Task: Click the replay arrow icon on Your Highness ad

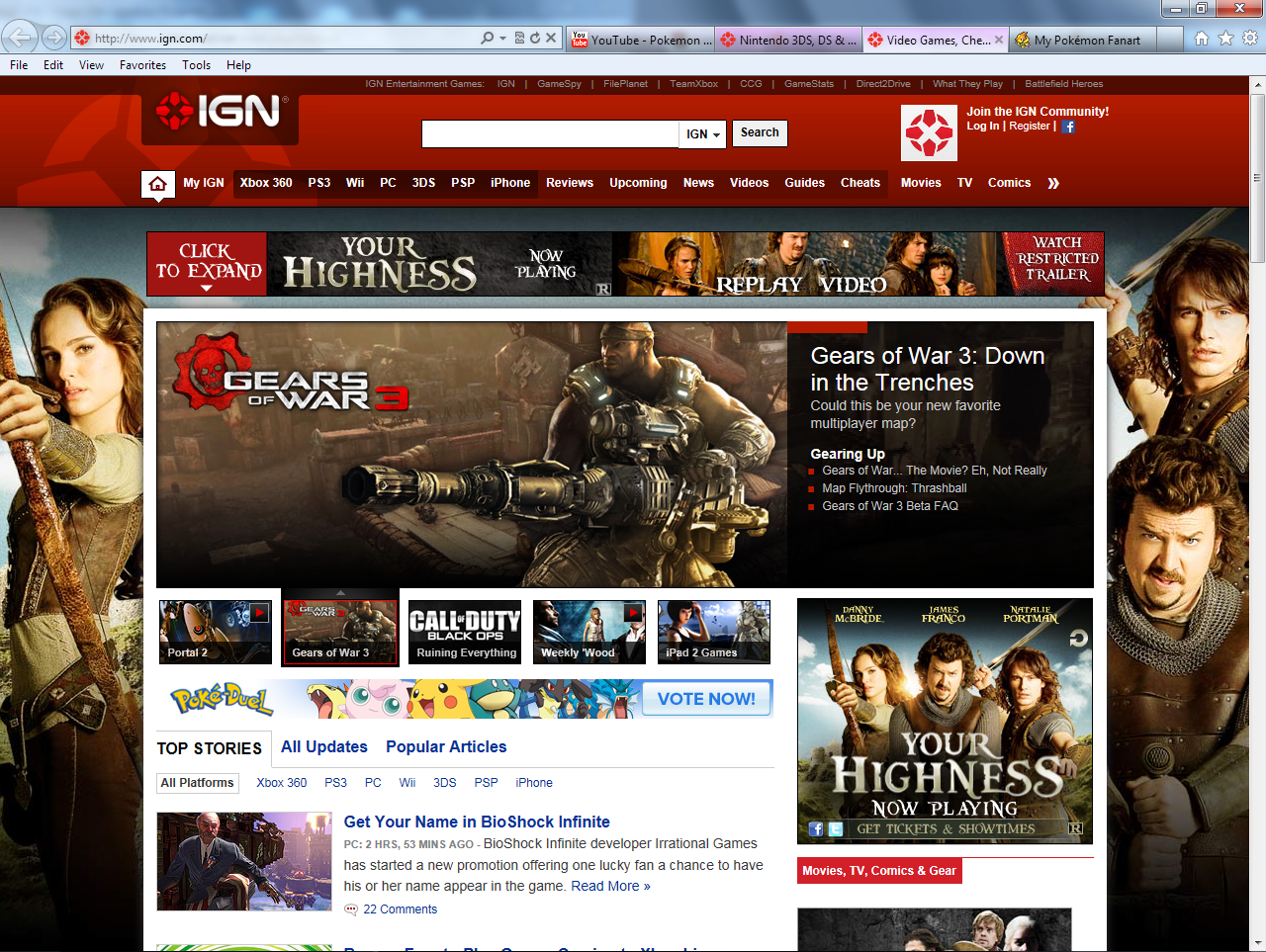Action: (x=1078, y=639)
